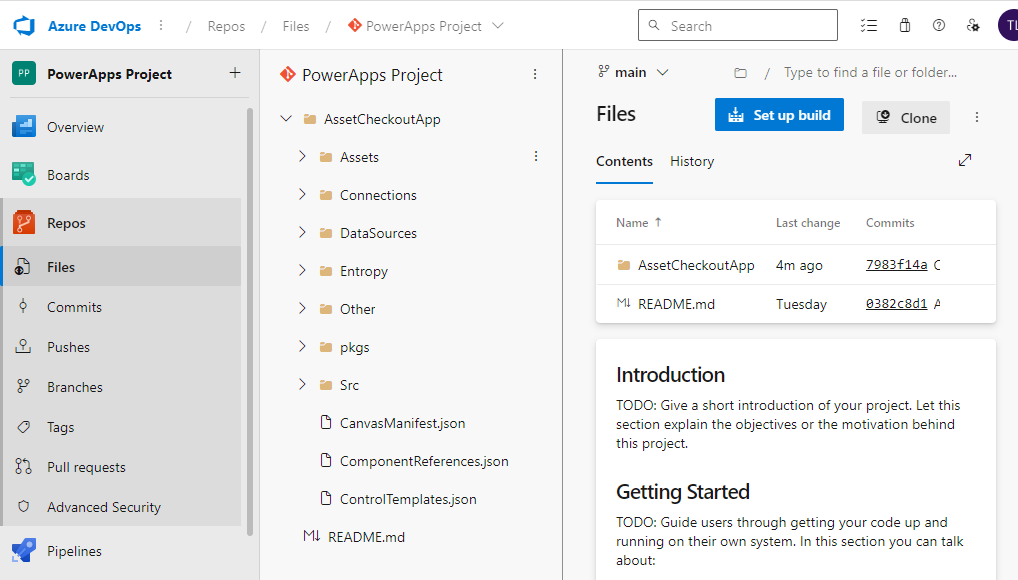Click the Pull requests icon in sidebar
The width and height of the screenshot is (1018, 580).
click(23, 466)
